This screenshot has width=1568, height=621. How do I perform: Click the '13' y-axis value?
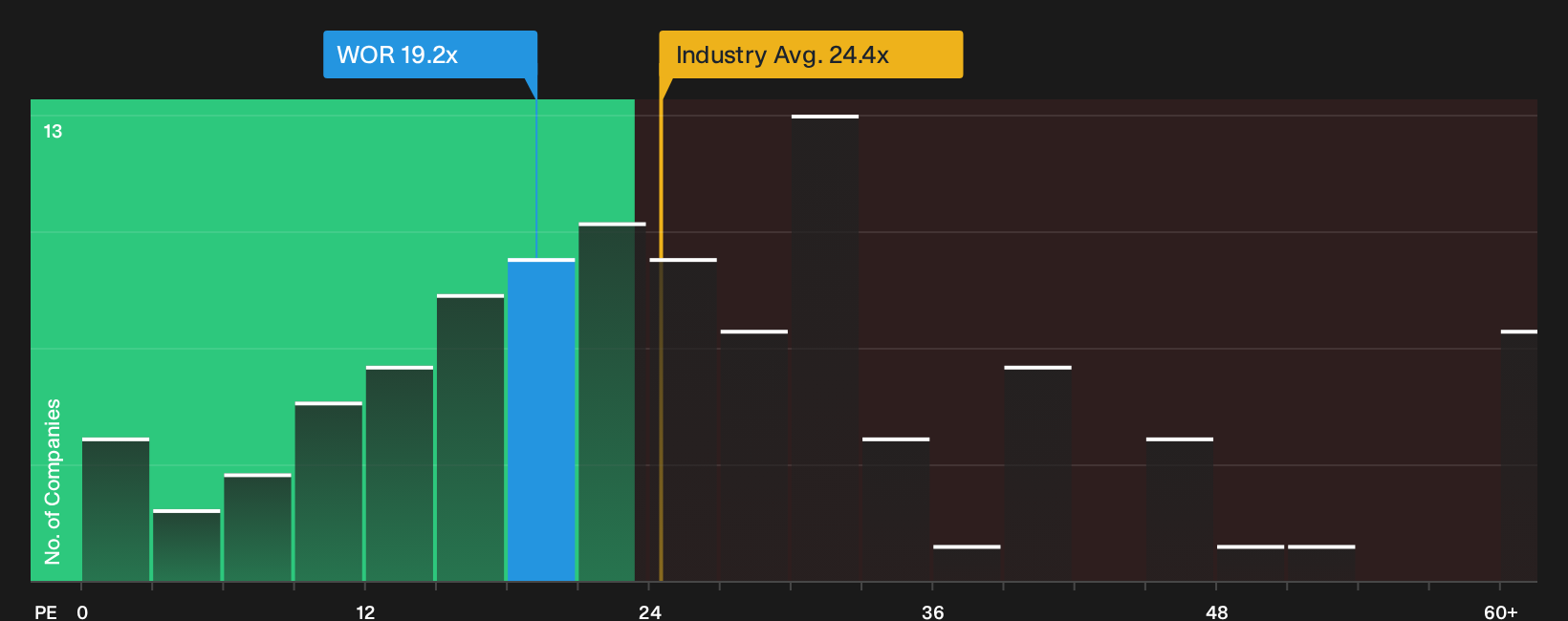pos(53,131)
